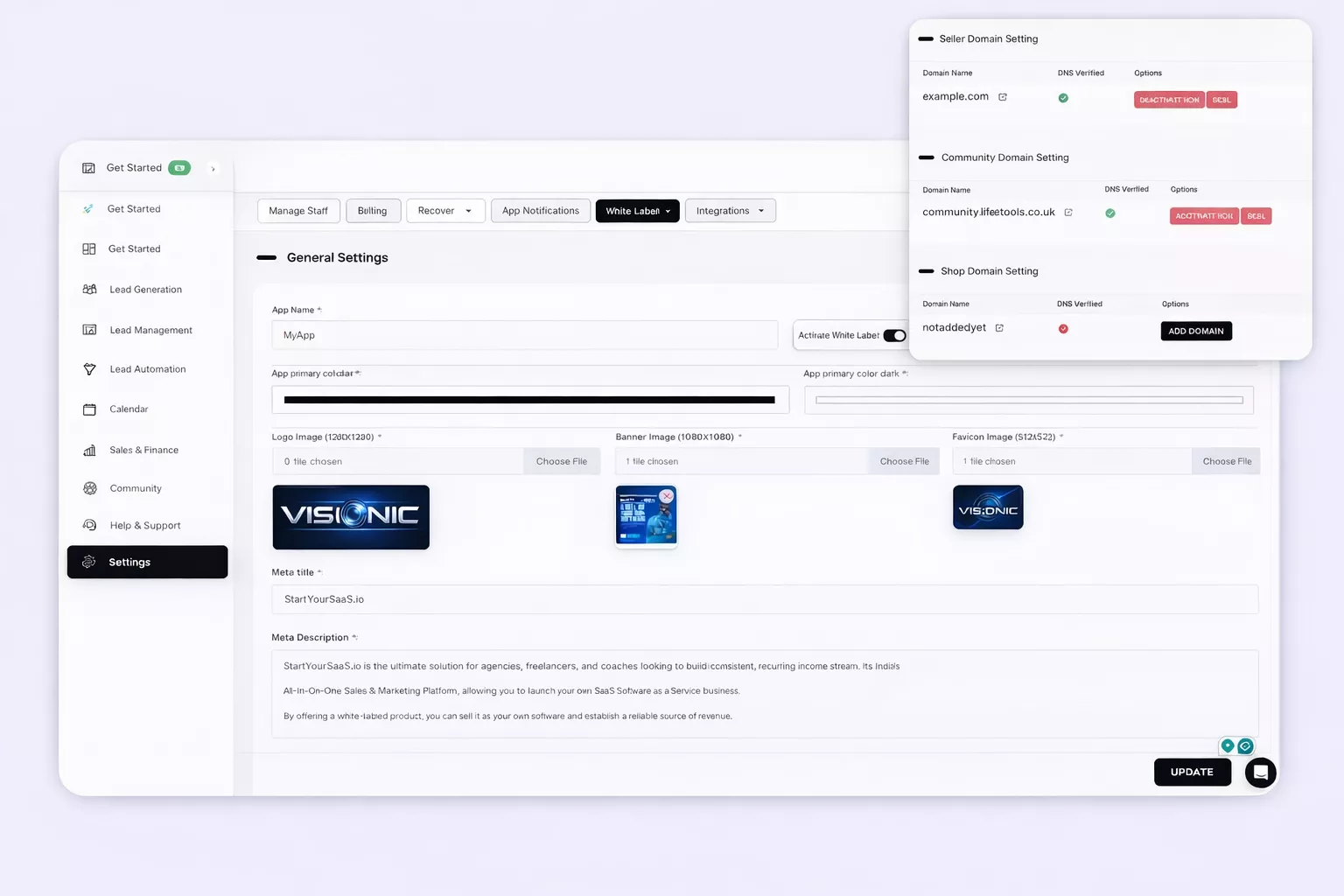1344x896 pixels.
Task: Click the Community sidebar icon
Action: tap(89, 488)
